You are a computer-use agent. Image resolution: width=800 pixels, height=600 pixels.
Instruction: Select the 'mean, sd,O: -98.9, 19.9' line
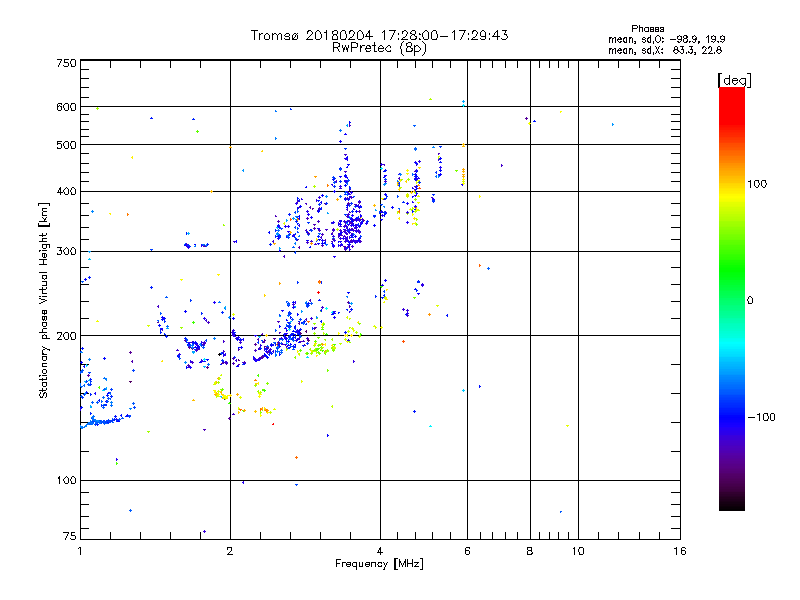(666, 39)
